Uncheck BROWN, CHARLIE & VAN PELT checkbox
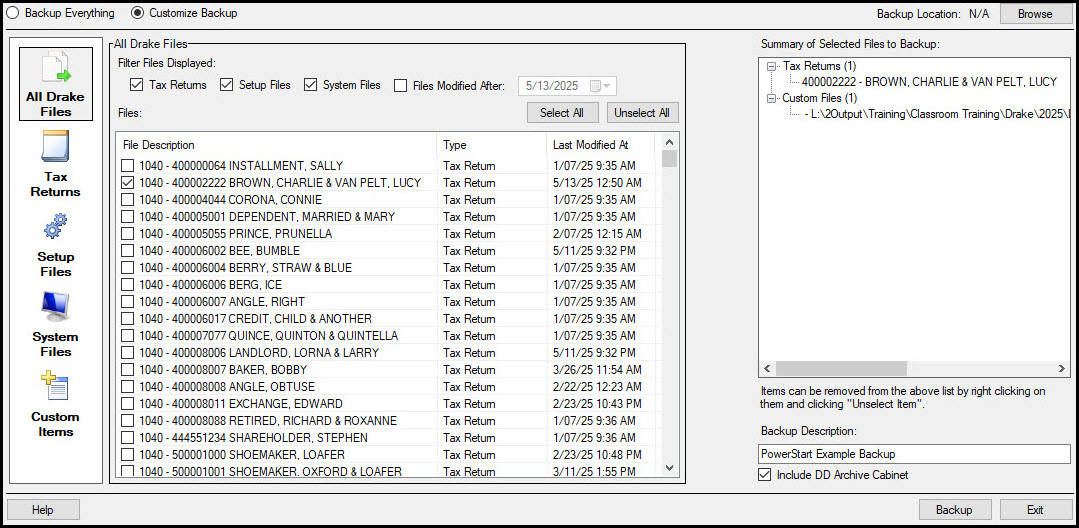Screen dimensions: 1079x528 (127, 183)
